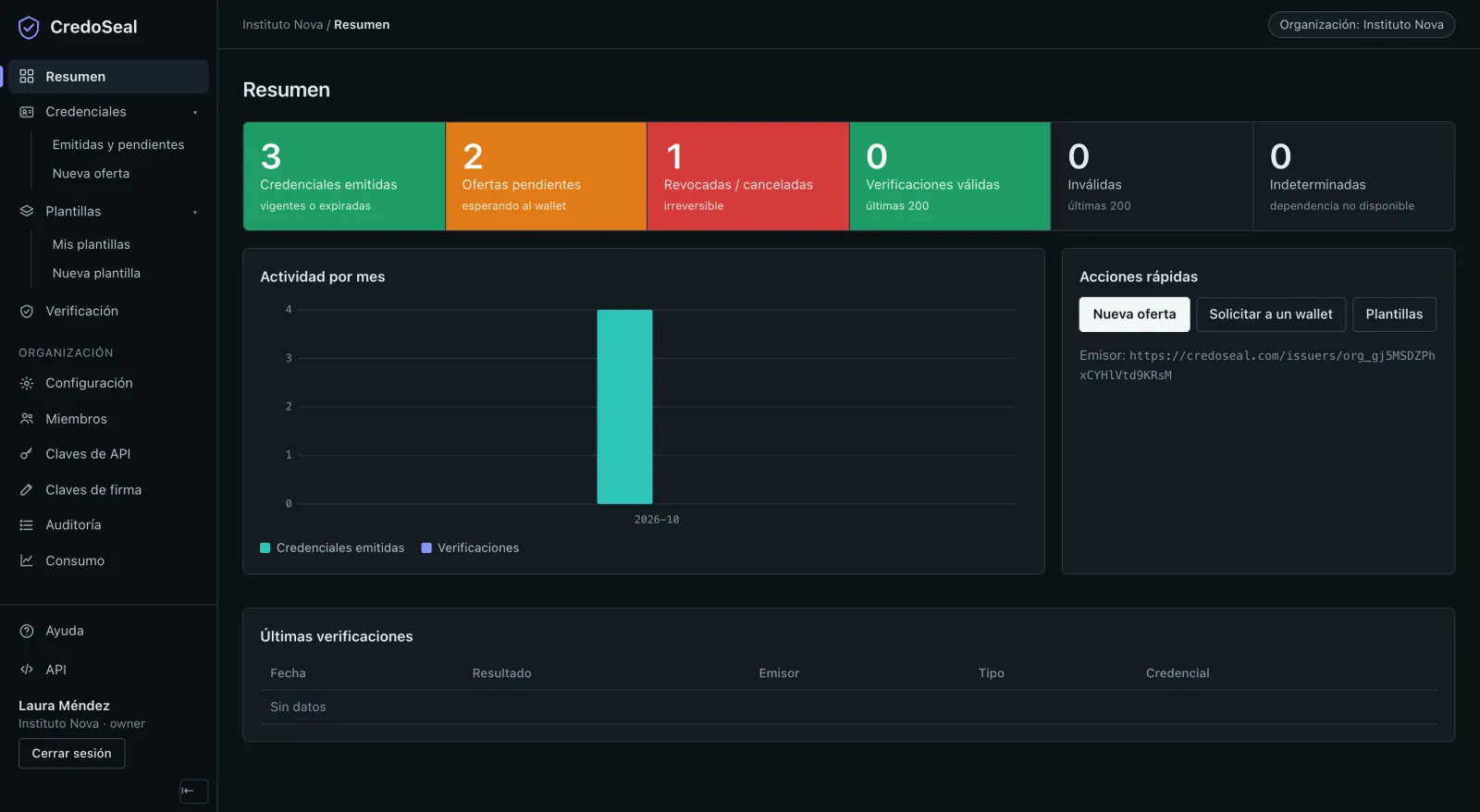Click the Emisor issuer URL text
This screenshot has height=812, width=1480.
(1257, 365)
